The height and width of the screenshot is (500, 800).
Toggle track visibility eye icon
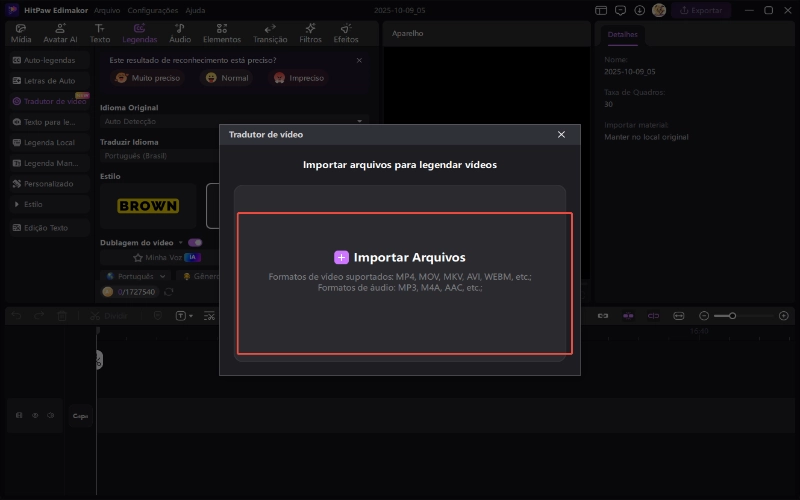(x=35, y=415)
